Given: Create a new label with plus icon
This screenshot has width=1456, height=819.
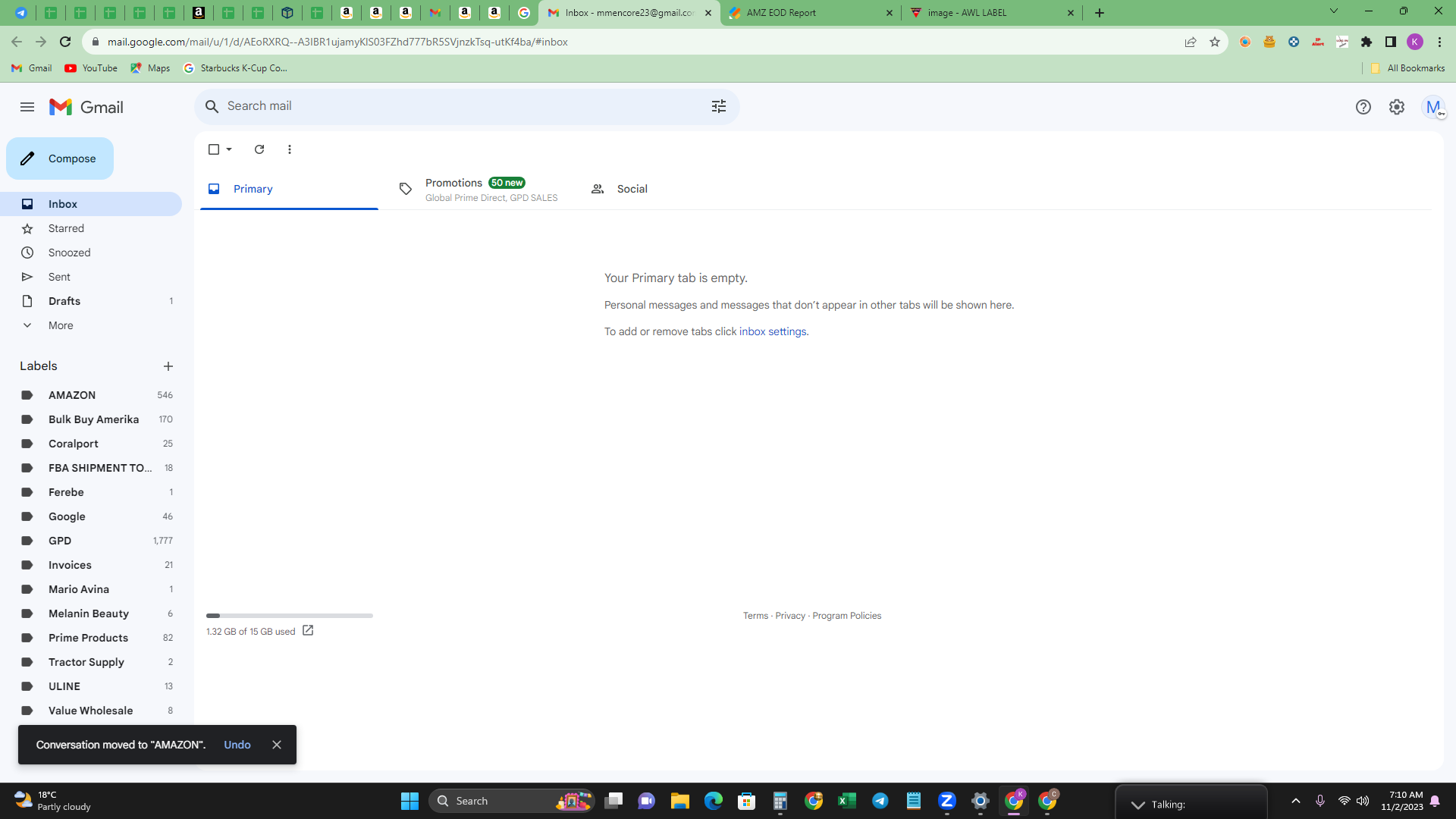Looking at the screenshot, I should [x=168, y=366].
